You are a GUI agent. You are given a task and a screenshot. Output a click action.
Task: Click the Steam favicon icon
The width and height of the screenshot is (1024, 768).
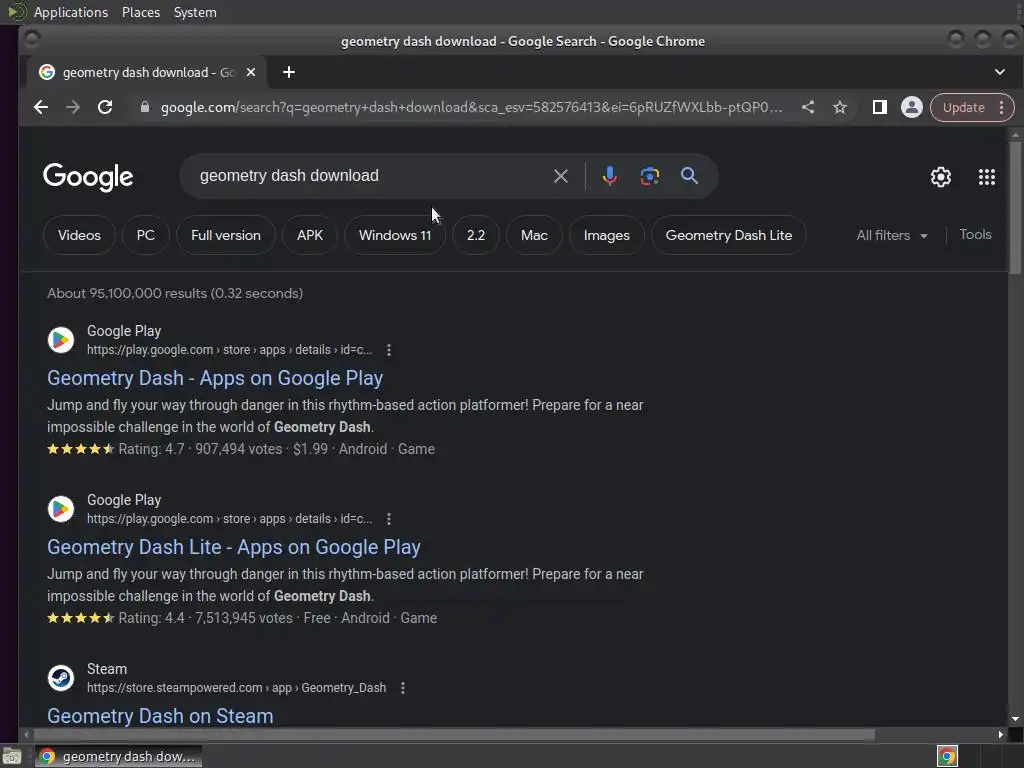(x=61, y=678)
